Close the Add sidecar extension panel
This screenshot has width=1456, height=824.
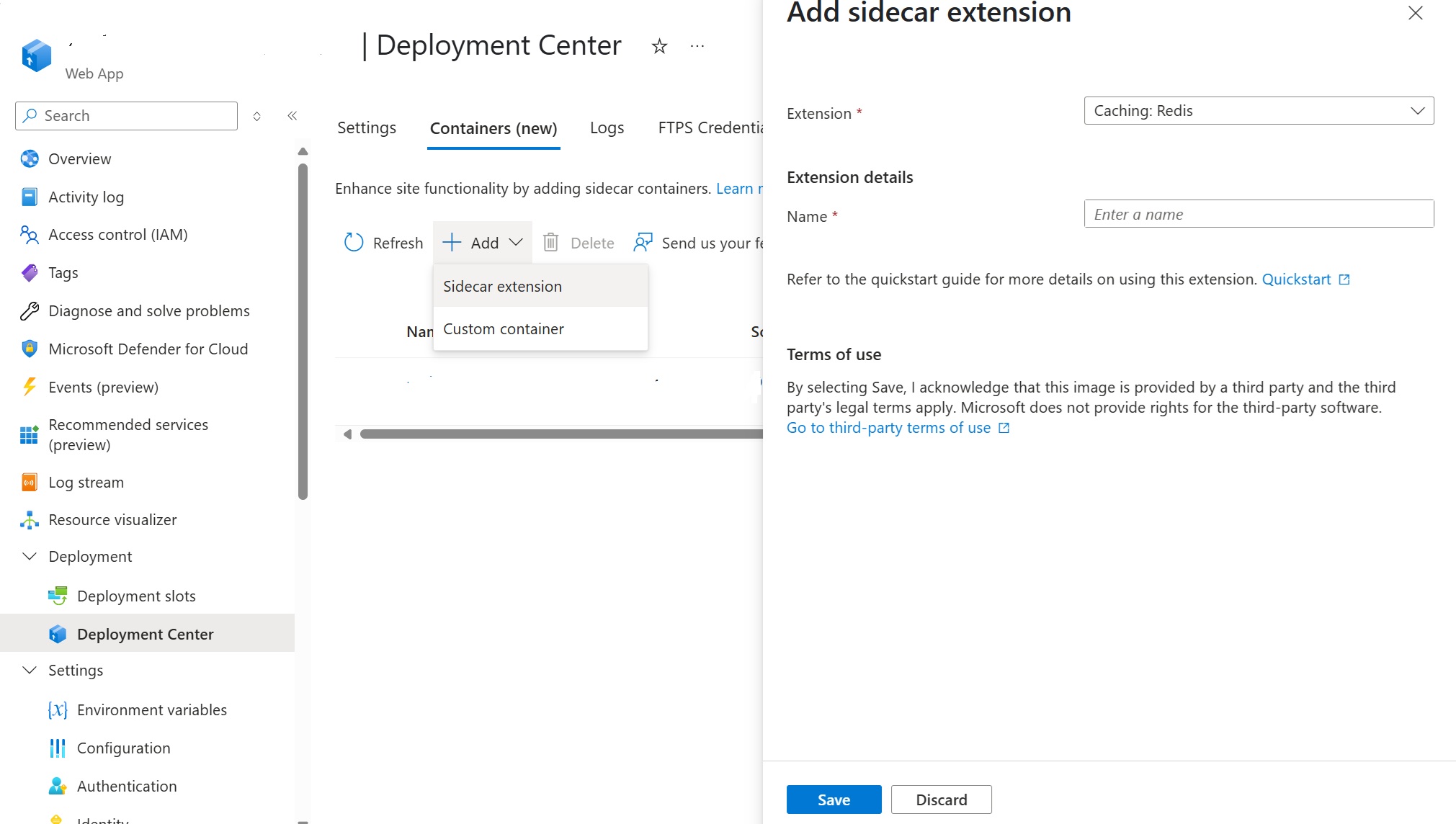[1415, 14]
